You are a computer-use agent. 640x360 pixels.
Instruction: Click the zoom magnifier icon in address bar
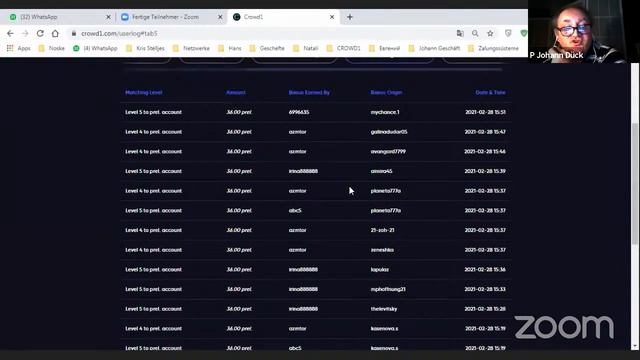pos(475,33)
